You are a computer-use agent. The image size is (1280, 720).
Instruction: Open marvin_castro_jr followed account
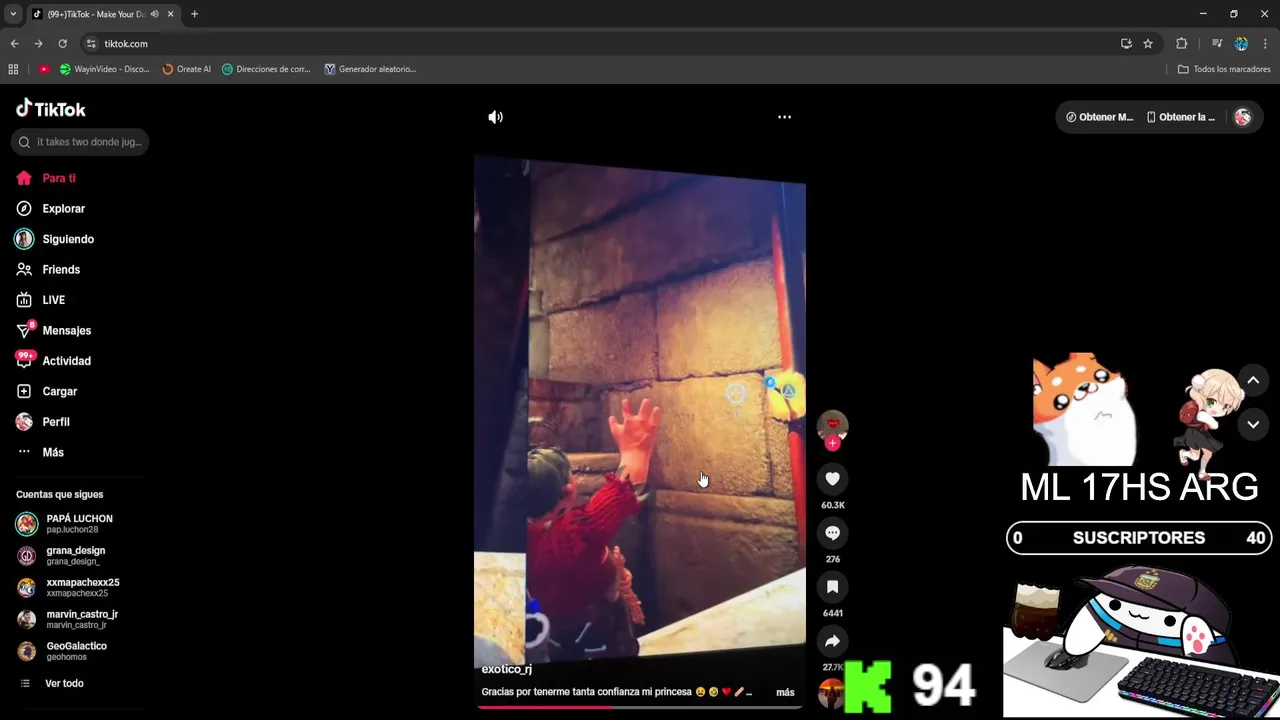[80, 619]
